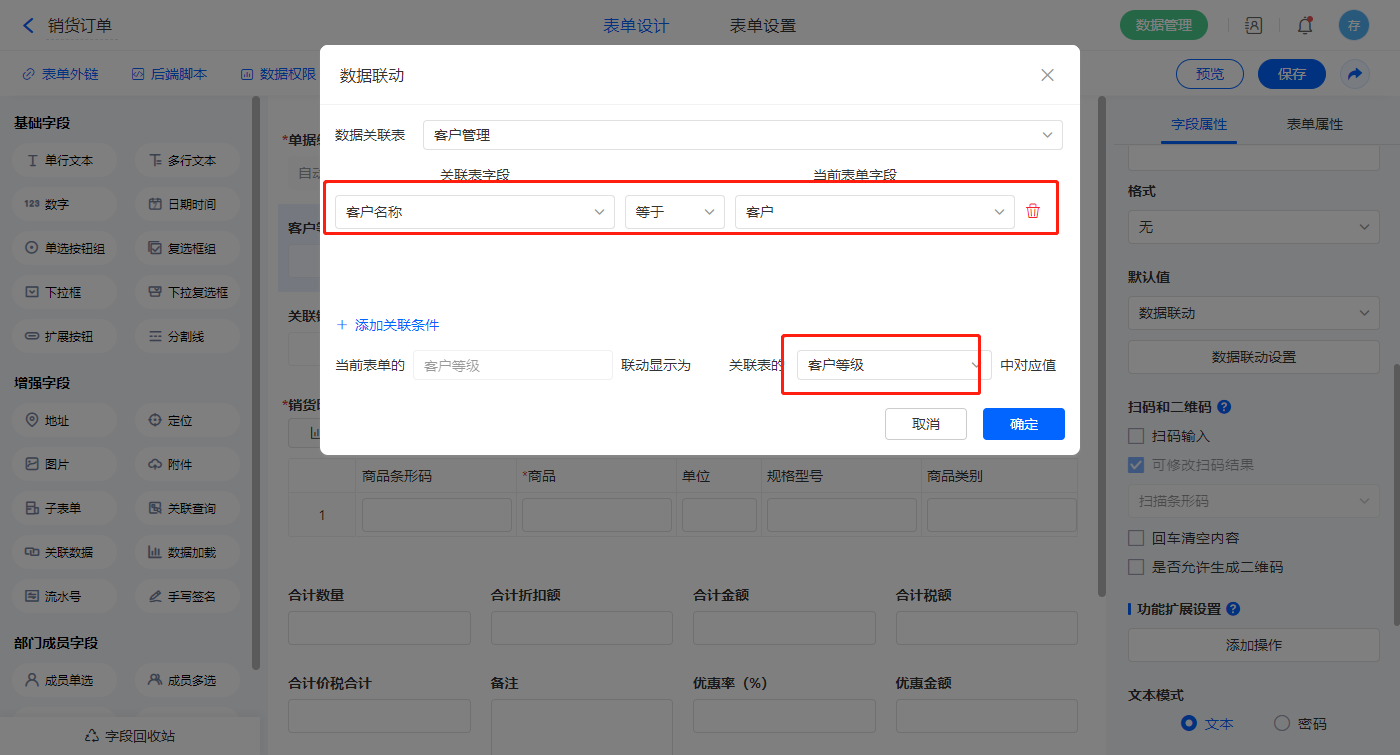Open the 表单设置 tab
This screenshot has height=755, width=1400.
pos(763,26)
